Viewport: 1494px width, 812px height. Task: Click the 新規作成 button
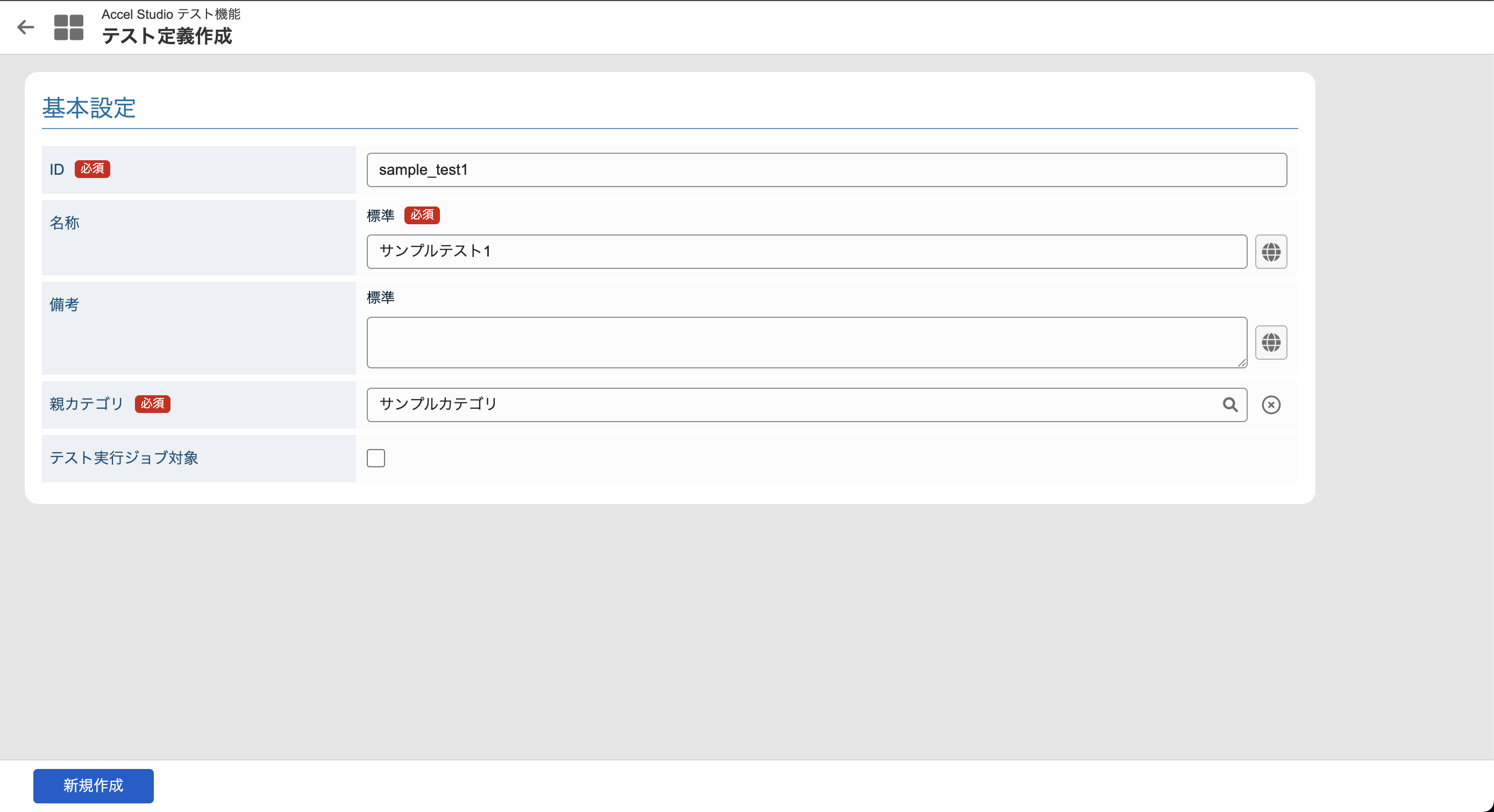pyautogui.click(x=94, y=785)
